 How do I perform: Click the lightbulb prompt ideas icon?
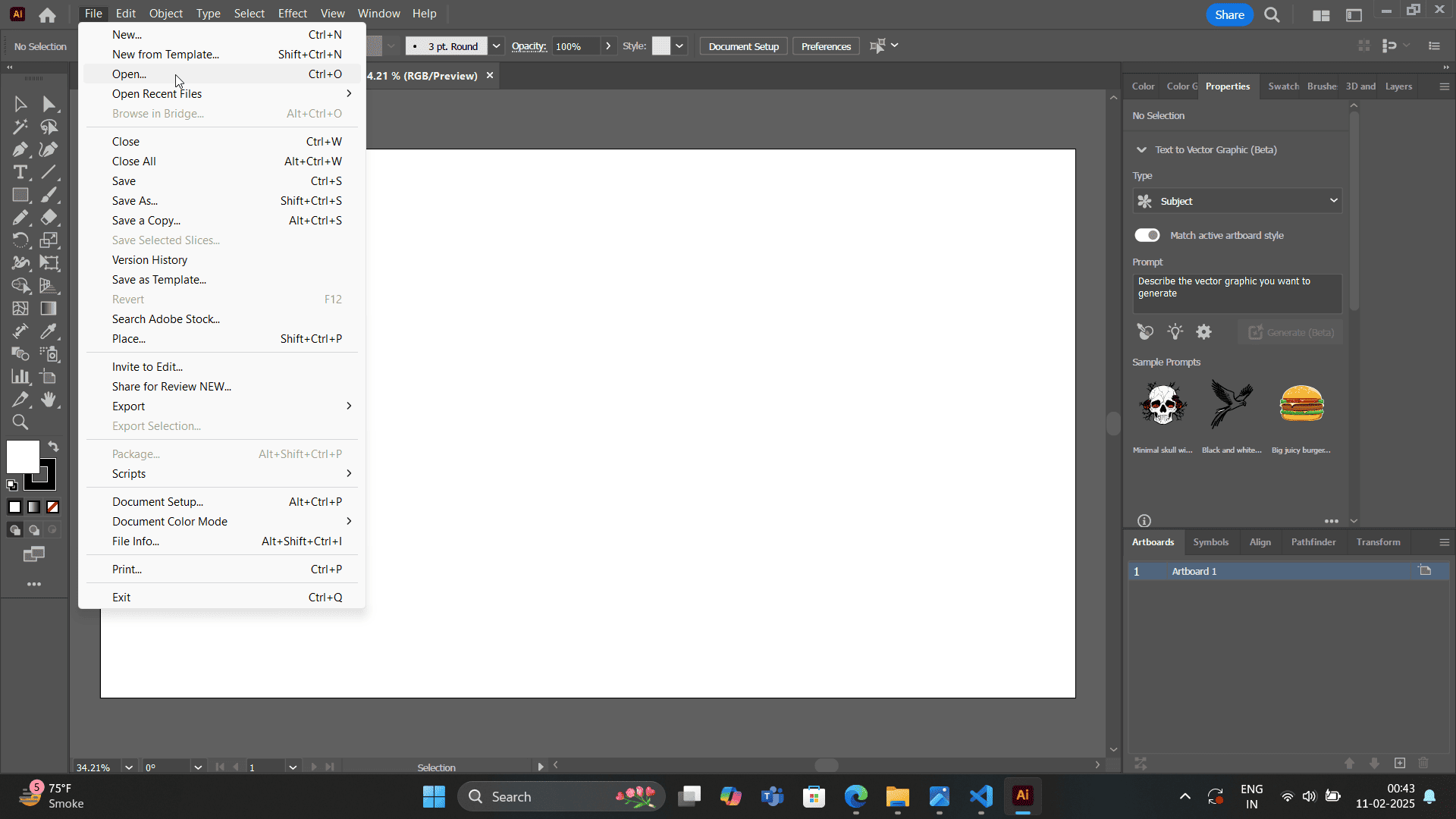1175,332
